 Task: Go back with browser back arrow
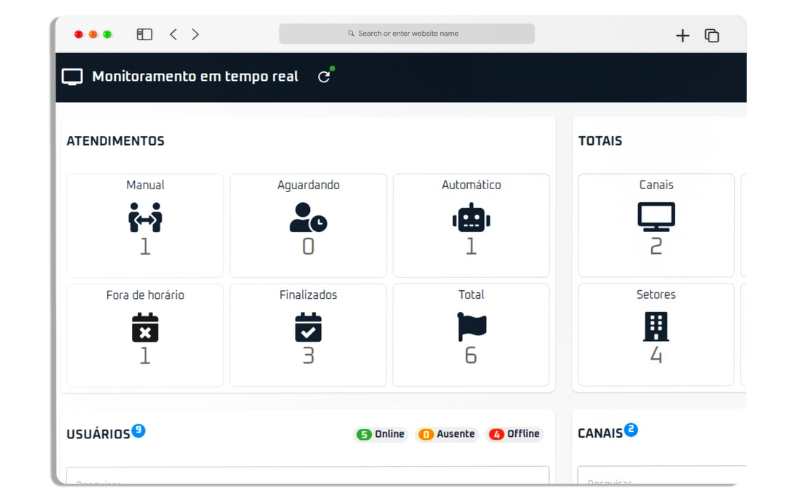[173, 34]
